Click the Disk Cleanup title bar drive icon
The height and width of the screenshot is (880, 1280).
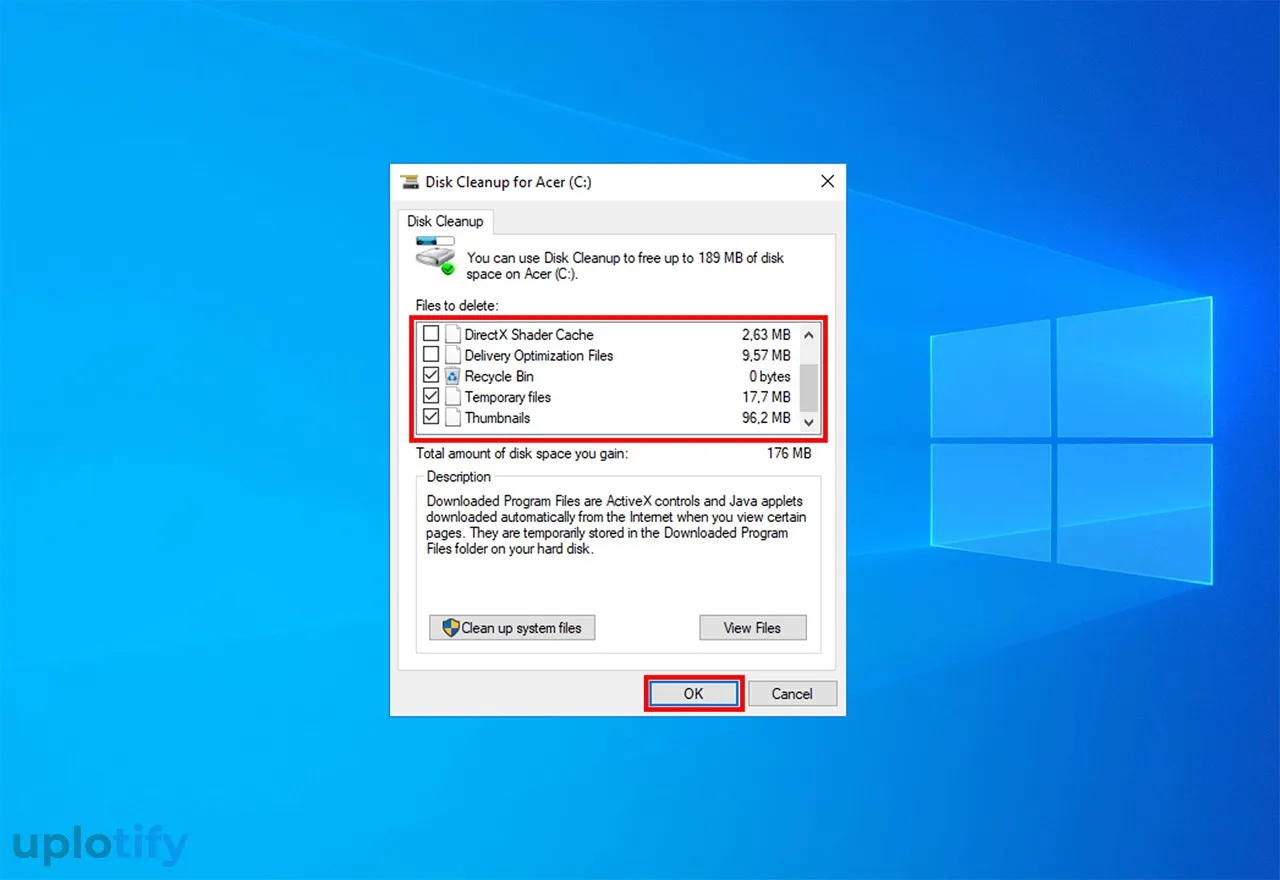tap(410, 182)
